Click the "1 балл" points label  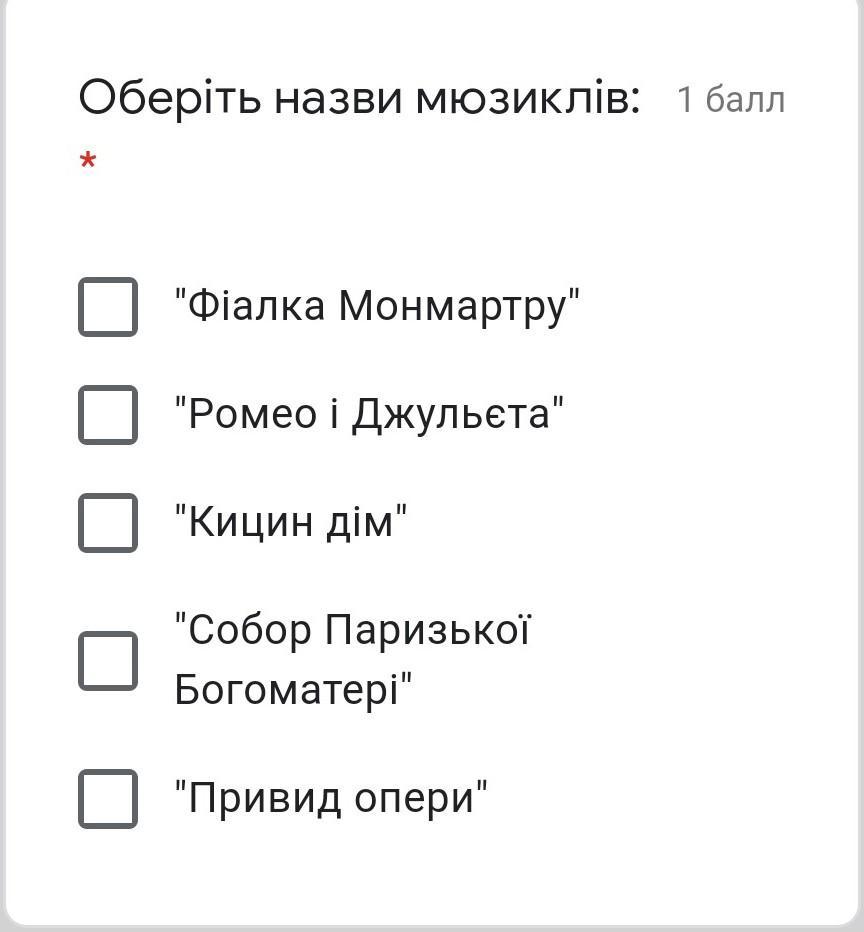point(731,100)
